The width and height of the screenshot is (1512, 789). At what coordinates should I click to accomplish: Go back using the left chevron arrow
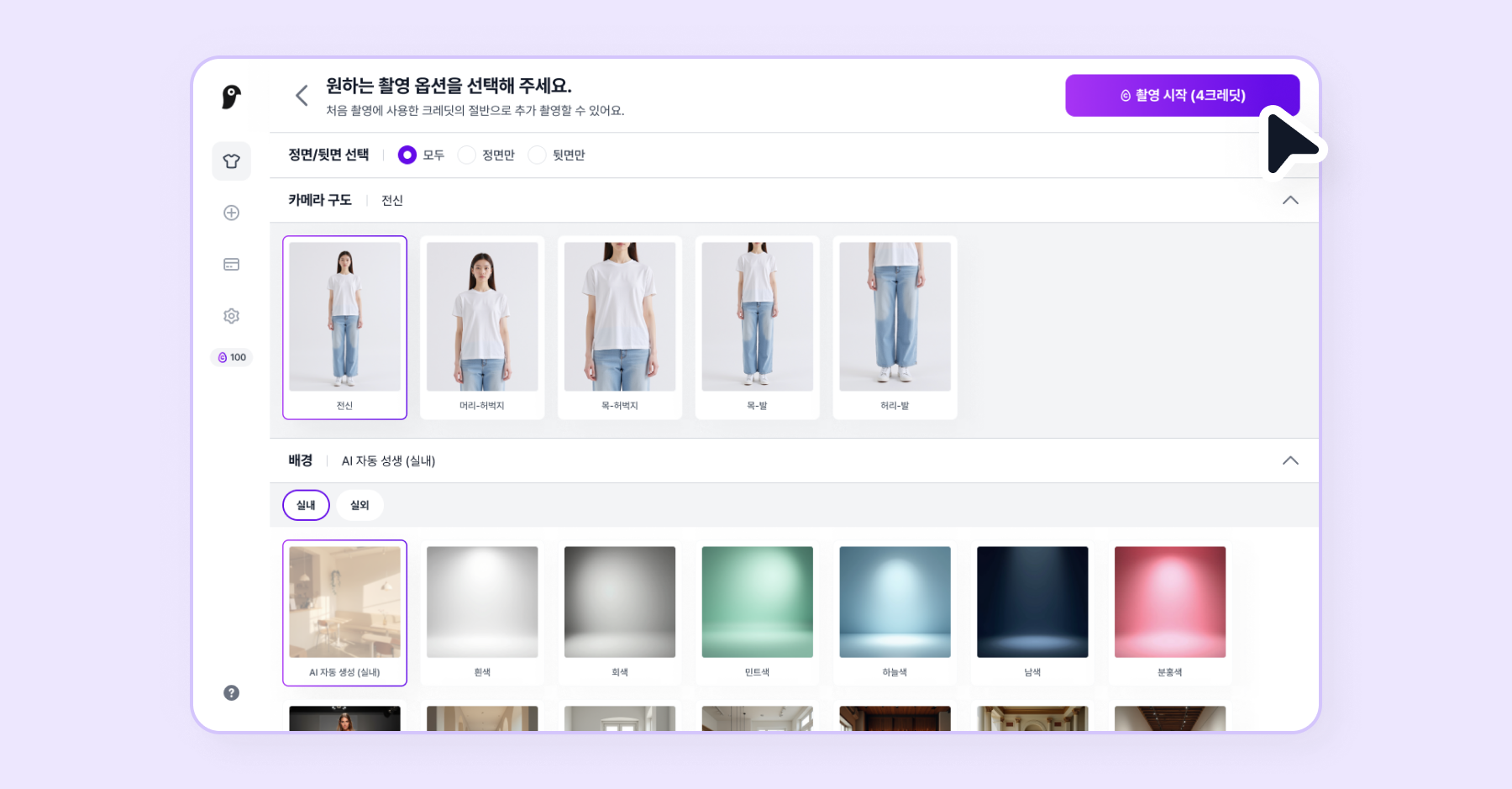(302, 96)
